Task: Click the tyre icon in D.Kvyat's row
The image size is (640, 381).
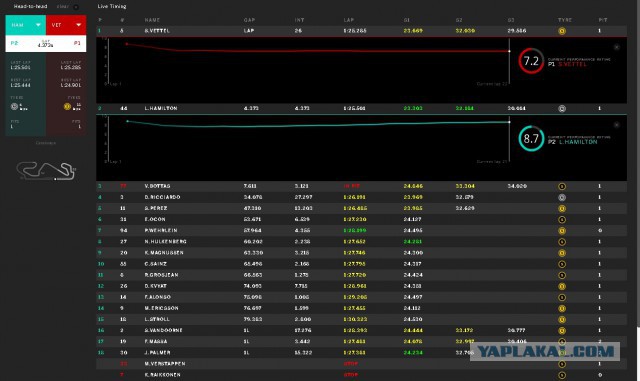Action: point(562,286)
